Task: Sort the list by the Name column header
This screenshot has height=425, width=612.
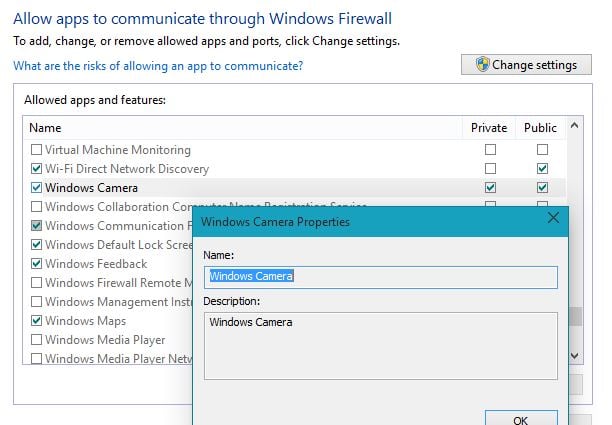Action: tap(45, 128)
